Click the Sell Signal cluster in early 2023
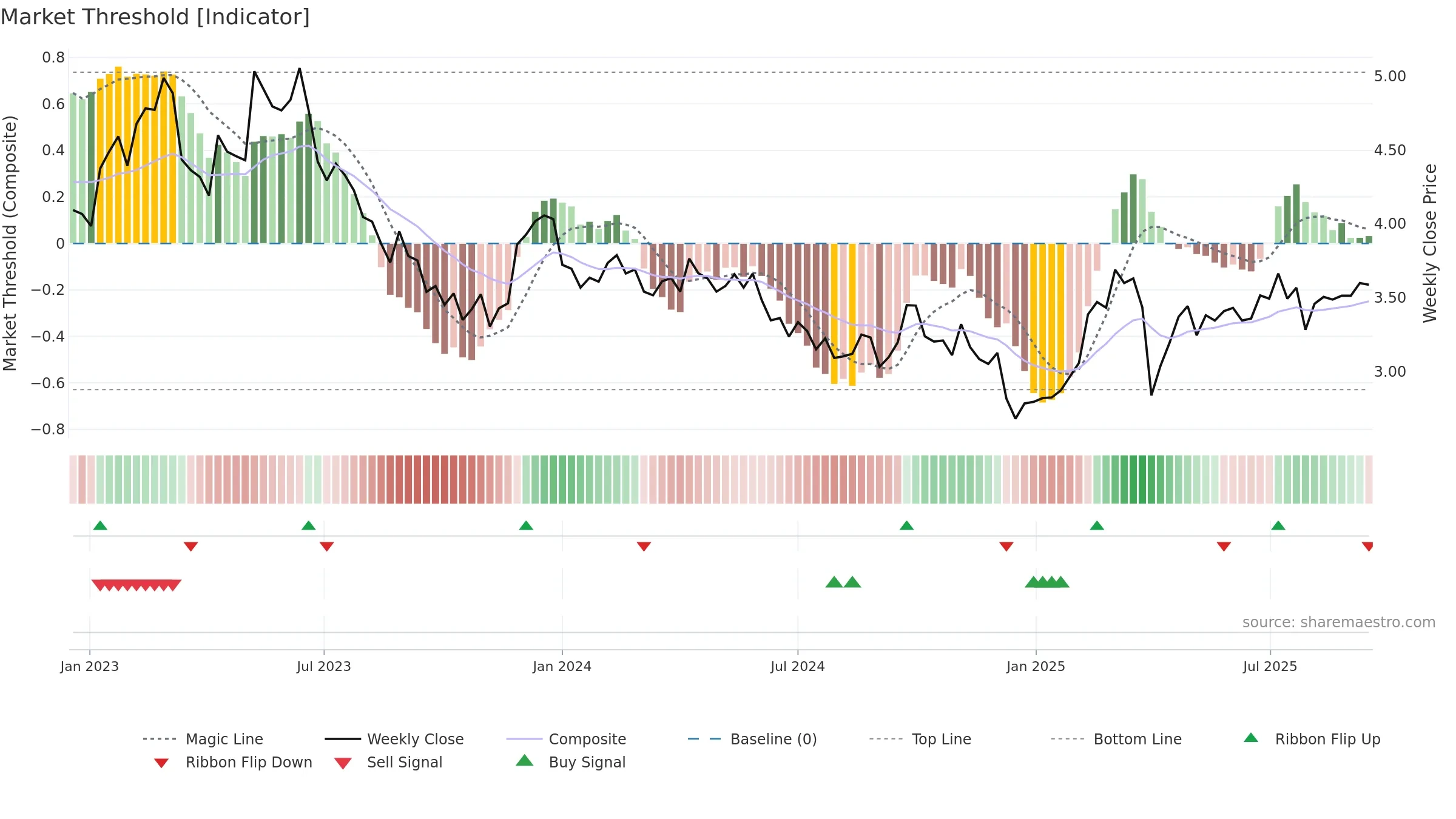 coord(136,585)
